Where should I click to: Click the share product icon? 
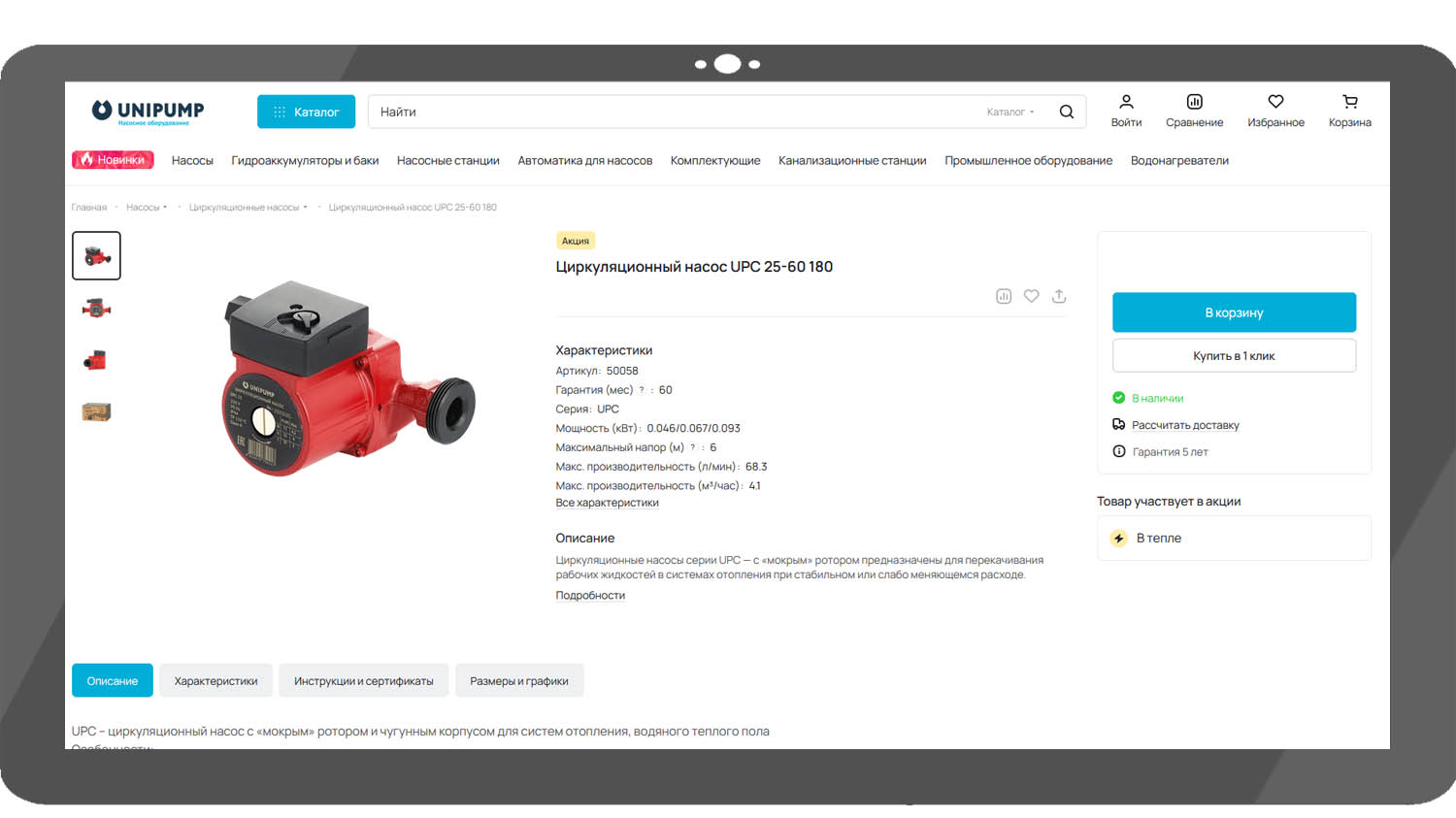tap(1059, 296)
